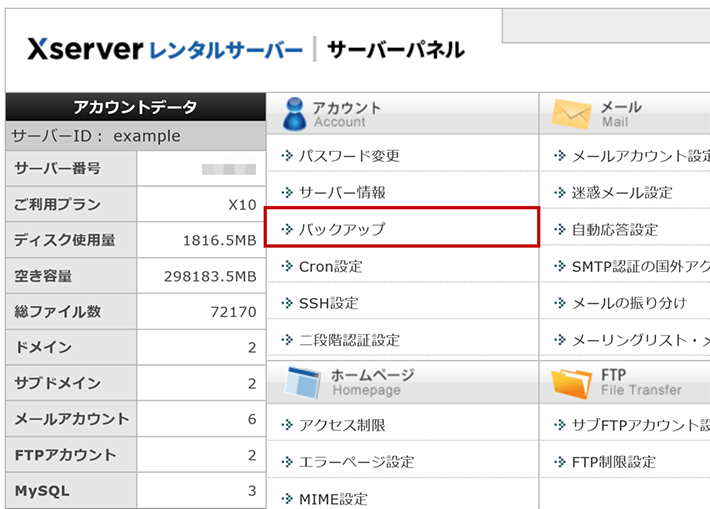This screenshot has width=710, height=509.
Task: Go to Cron設定
Action: pos(331,266)
